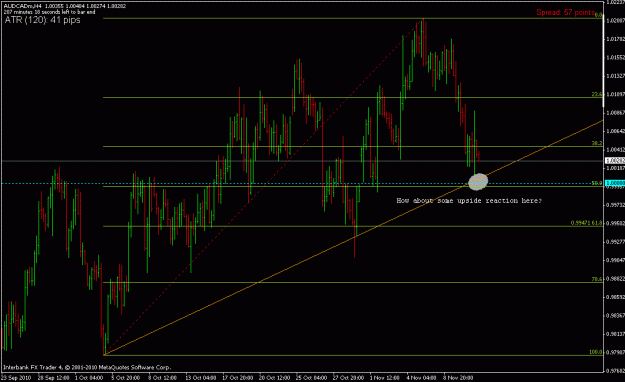Click the 4 Nov 04:00 time label

tap(421, 378)
